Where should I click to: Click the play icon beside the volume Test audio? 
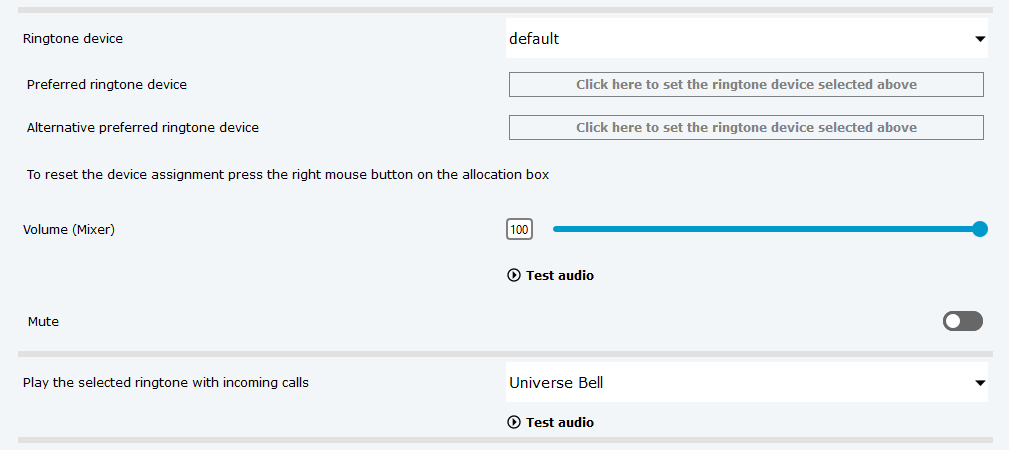(514, 276)
